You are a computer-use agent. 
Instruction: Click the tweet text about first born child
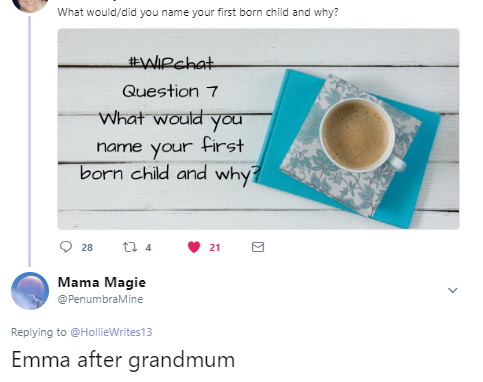point(198,12)
